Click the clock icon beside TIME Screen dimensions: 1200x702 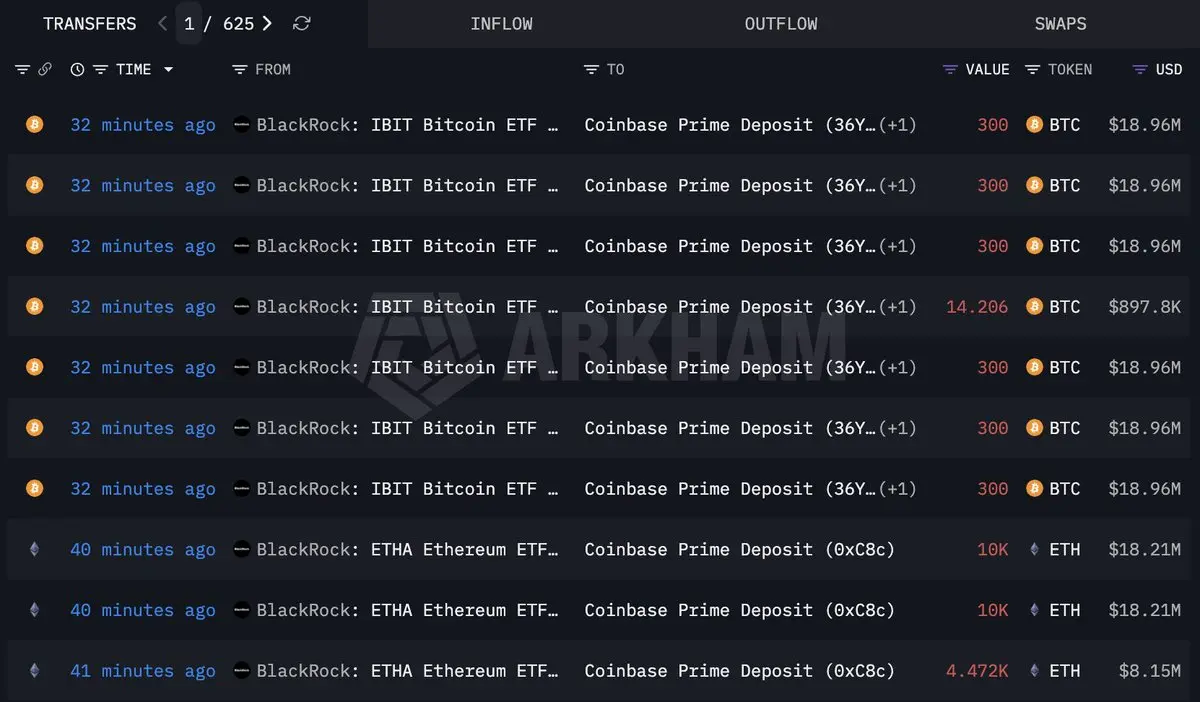point(77,69)
